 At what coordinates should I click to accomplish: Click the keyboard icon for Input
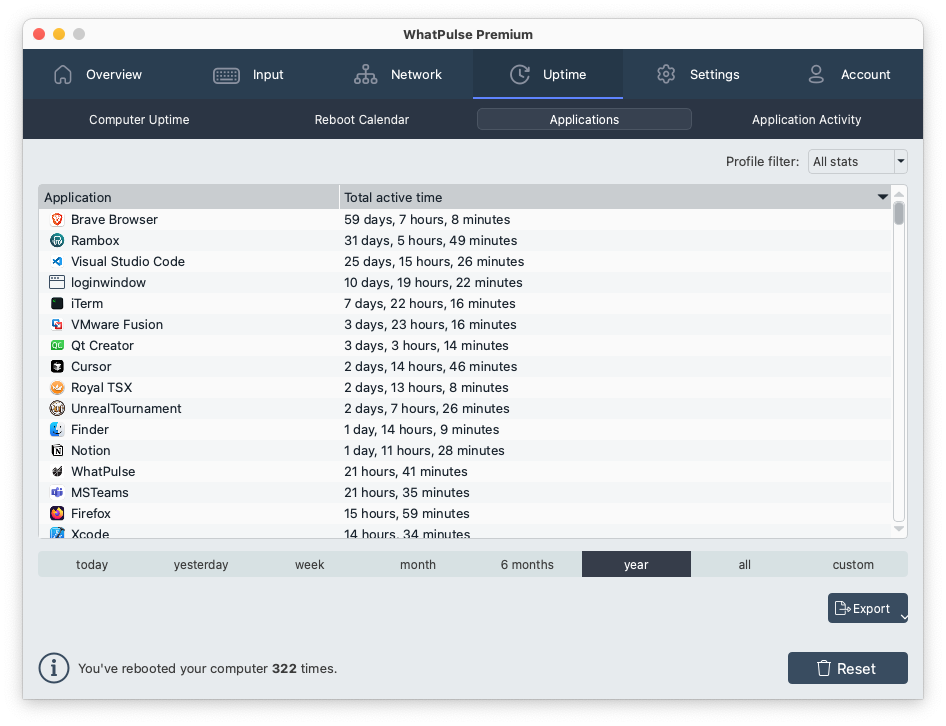tap(226, 75)
